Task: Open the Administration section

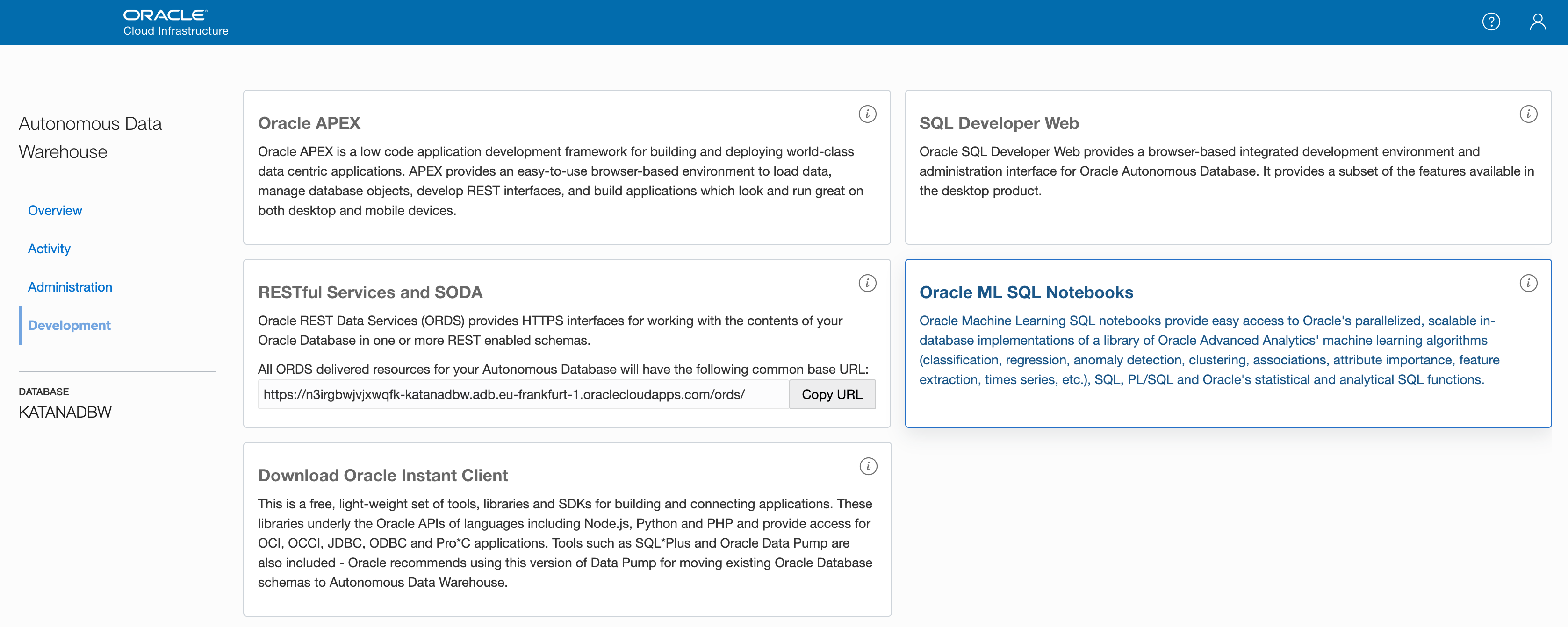Action: tap(70, 287)
